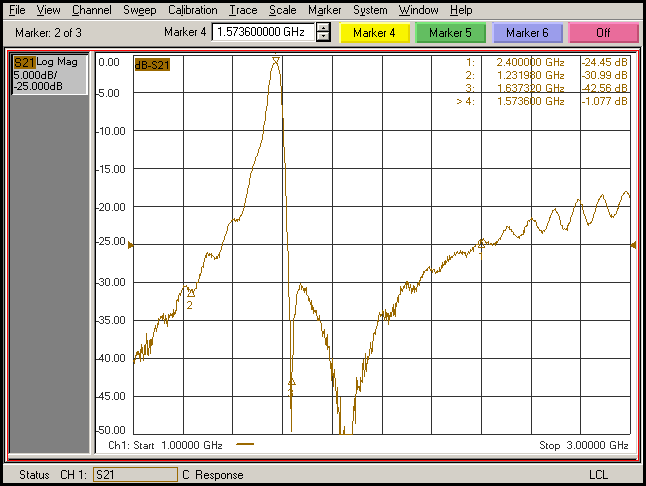
Task: Click the -50.00 axis label
Action: (111, 430)
